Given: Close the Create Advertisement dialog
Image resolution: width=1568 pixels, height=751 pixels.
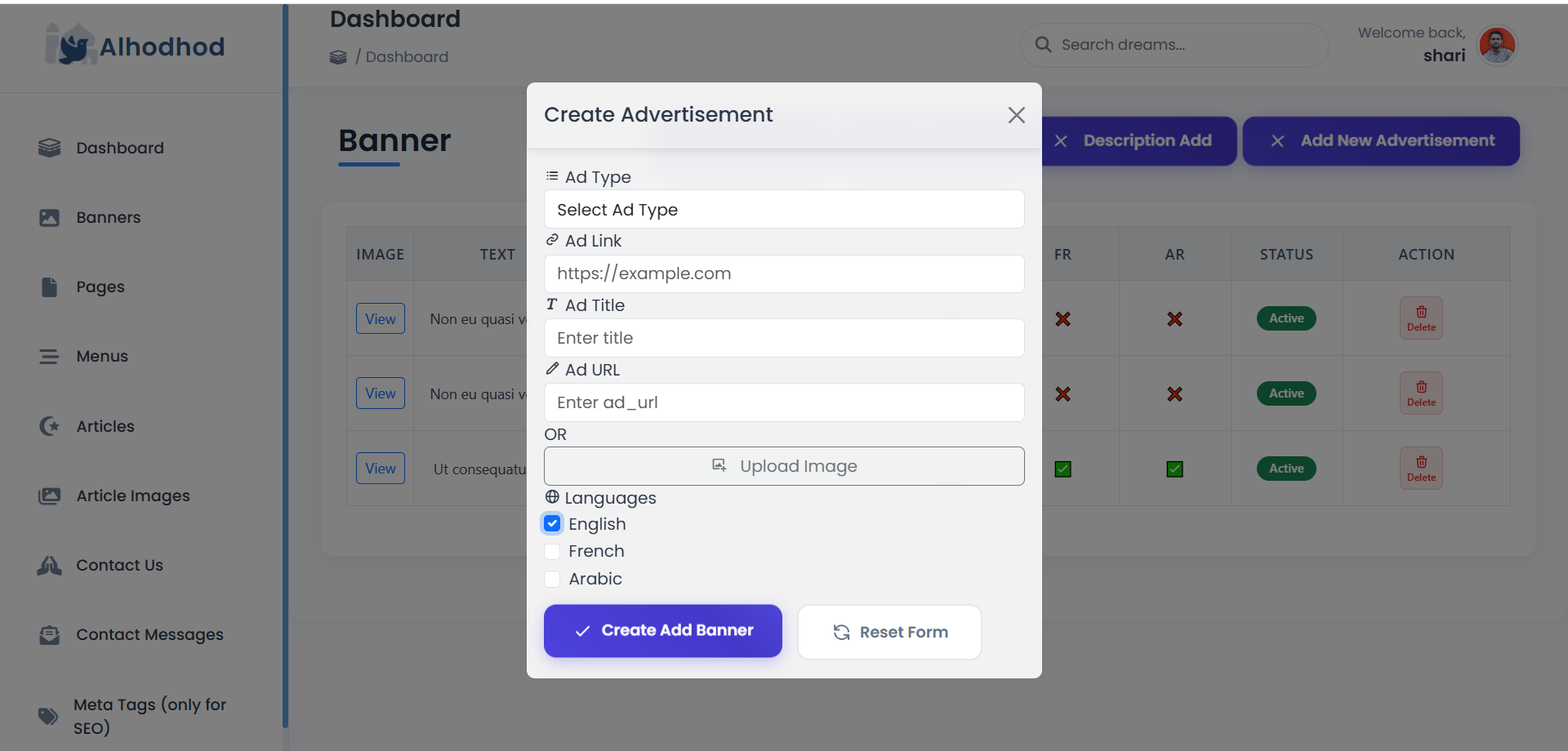Looking at the screenshot, I should (1016, 115).
